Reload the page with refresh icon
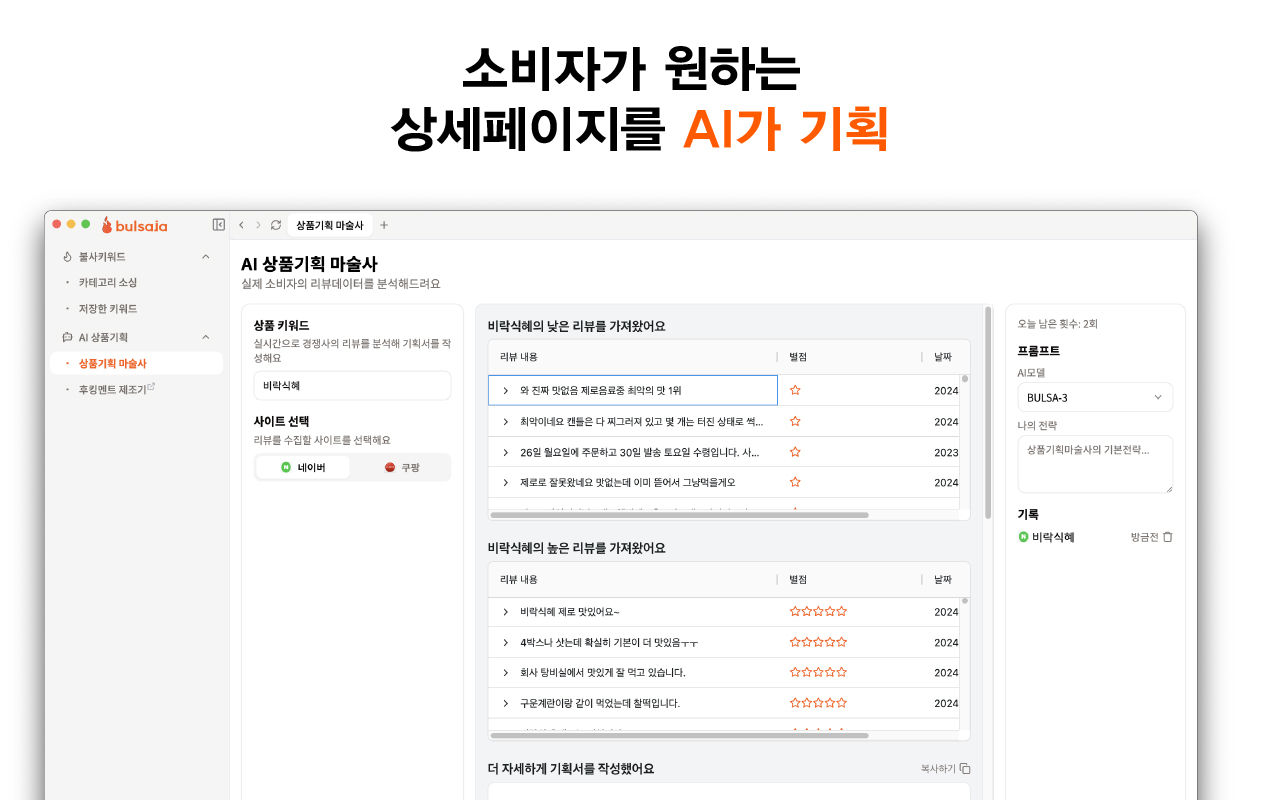The image size is (1280, 800). (276, 225)
